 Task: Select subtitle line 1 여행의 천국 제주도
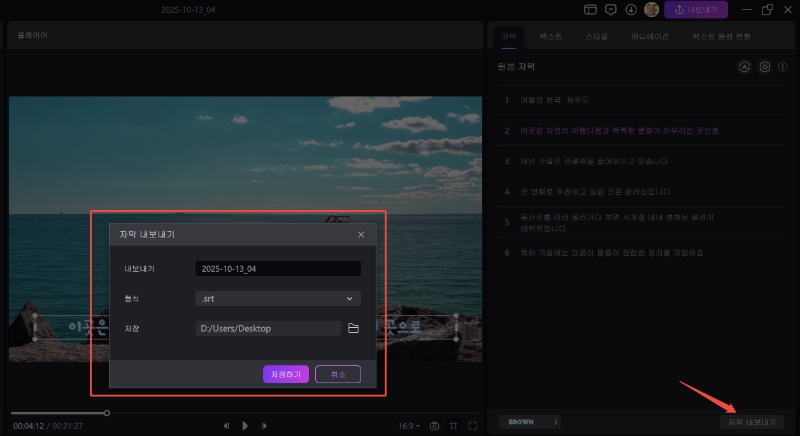click(642, 100)
